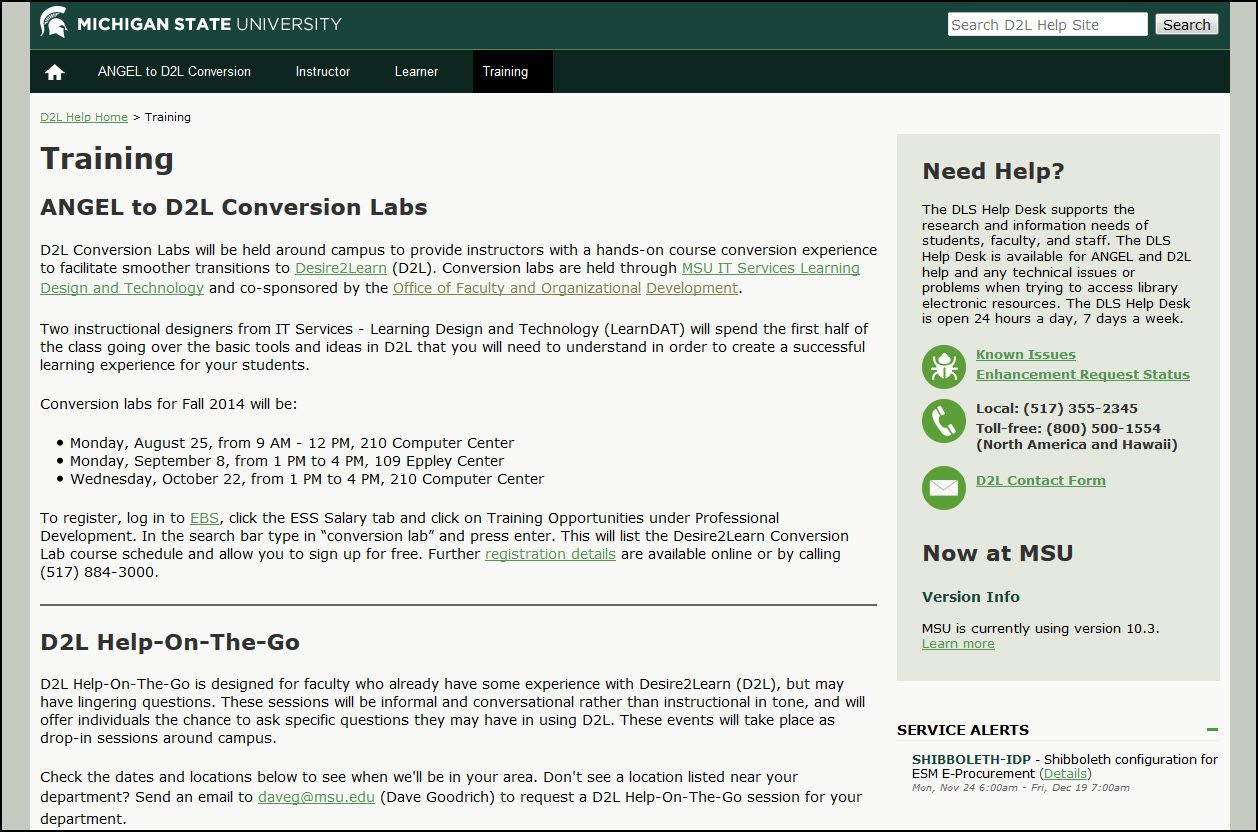Visit MSU IT Services Learning Design and Technology
This screenshot has width=1258, height=832.
coord(770,268)
